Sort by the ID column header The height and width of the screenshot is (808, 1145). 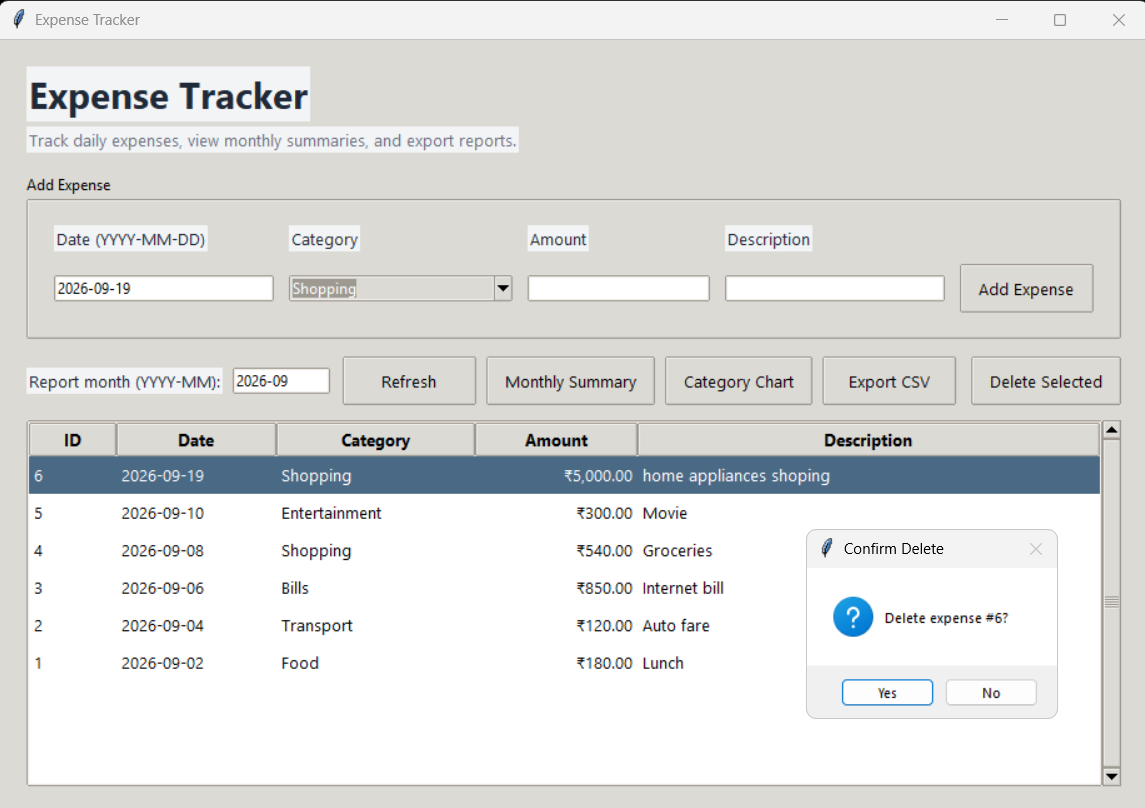tap(72, 440)
